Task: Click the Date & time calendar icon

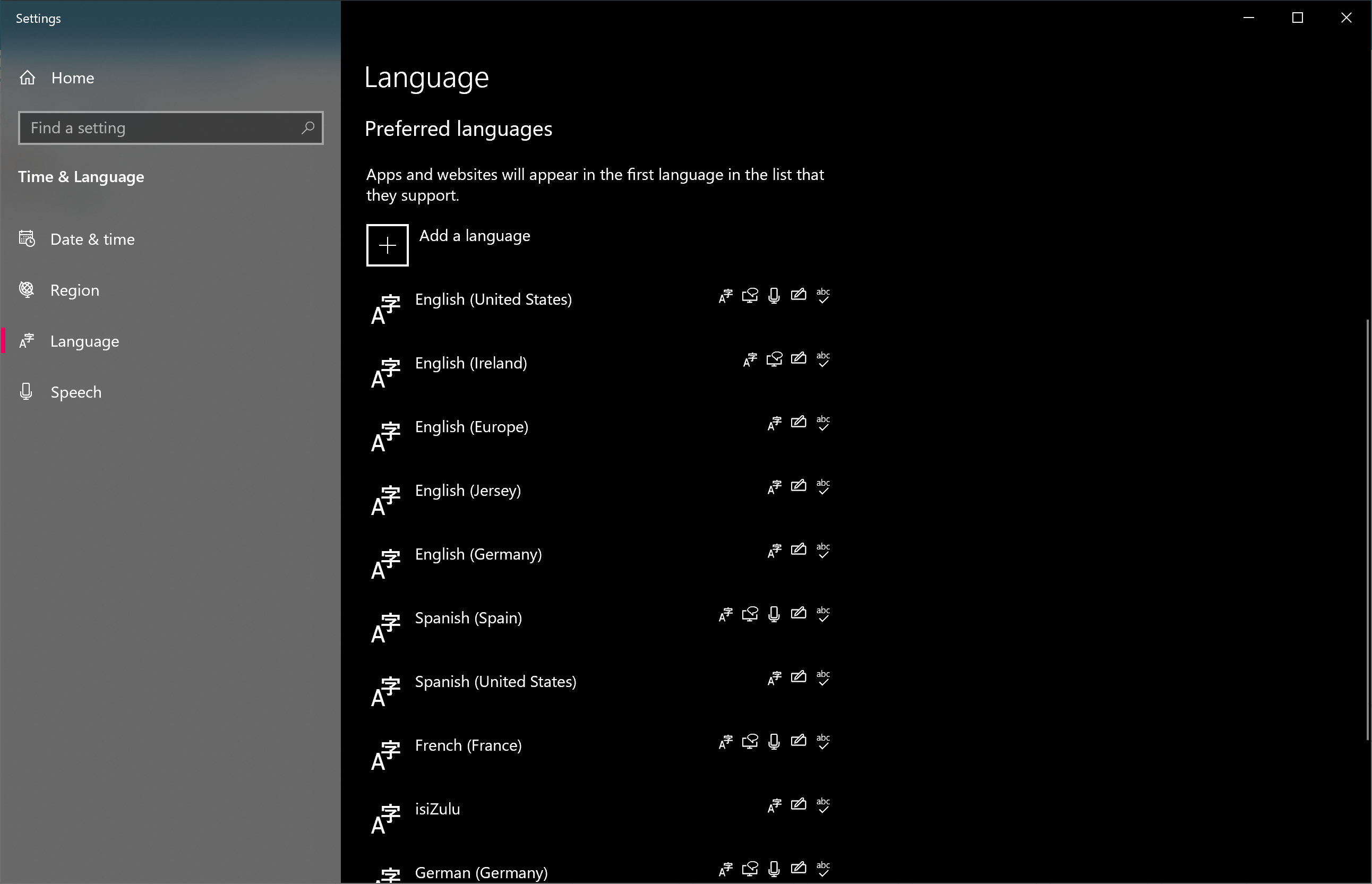Action: [27, 238]
